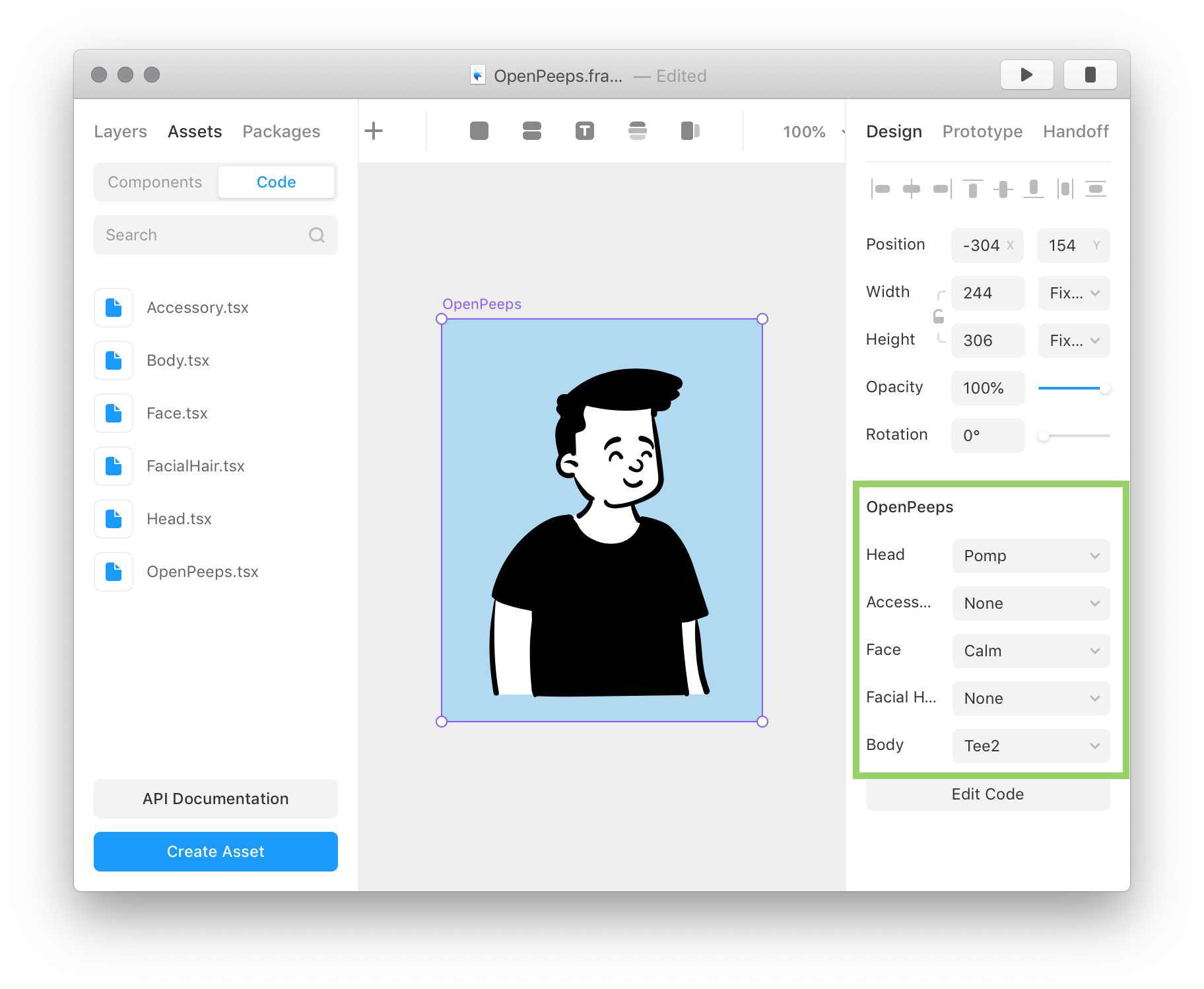This screenshot has height=989, width=1204.
Task: Click the OpenPeeps.tsx file icon
Action: (x=114, y=572)
